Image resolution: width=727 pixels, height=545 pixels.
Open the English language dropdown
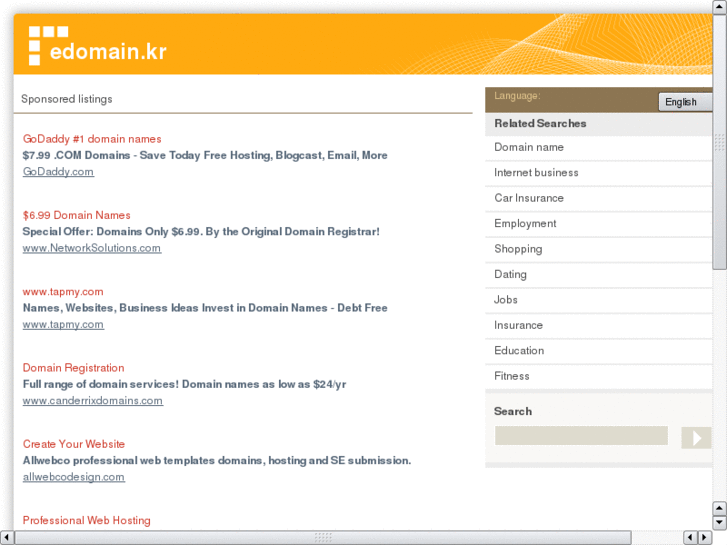pyautogui.click(x=685, y=102)
